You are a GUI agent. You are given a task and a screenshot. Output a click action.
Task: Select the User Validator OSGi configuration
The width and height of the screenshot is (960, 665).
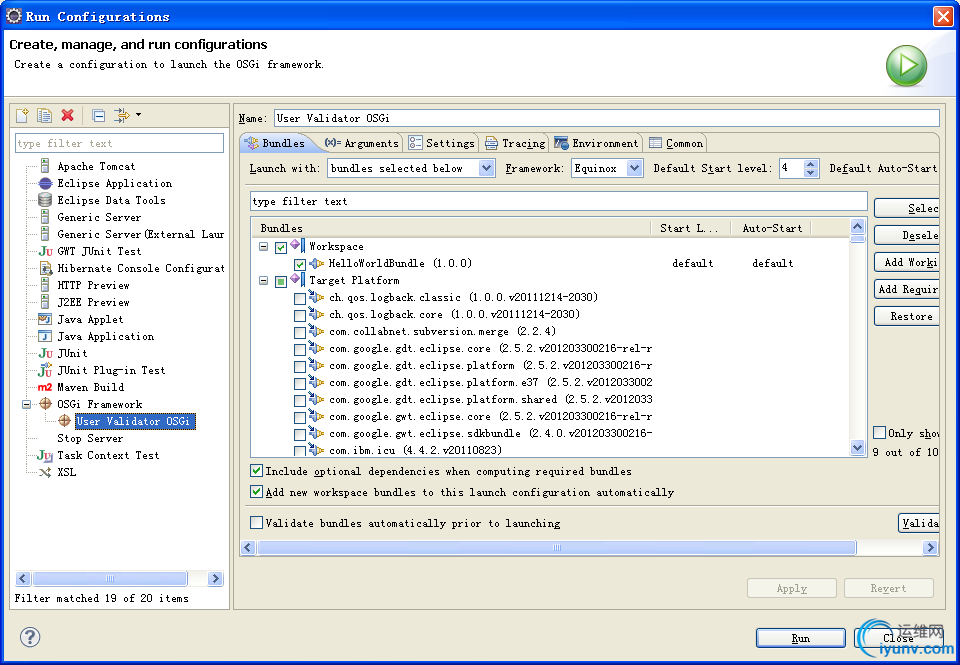pyautogui.click(x=135, y=421)
